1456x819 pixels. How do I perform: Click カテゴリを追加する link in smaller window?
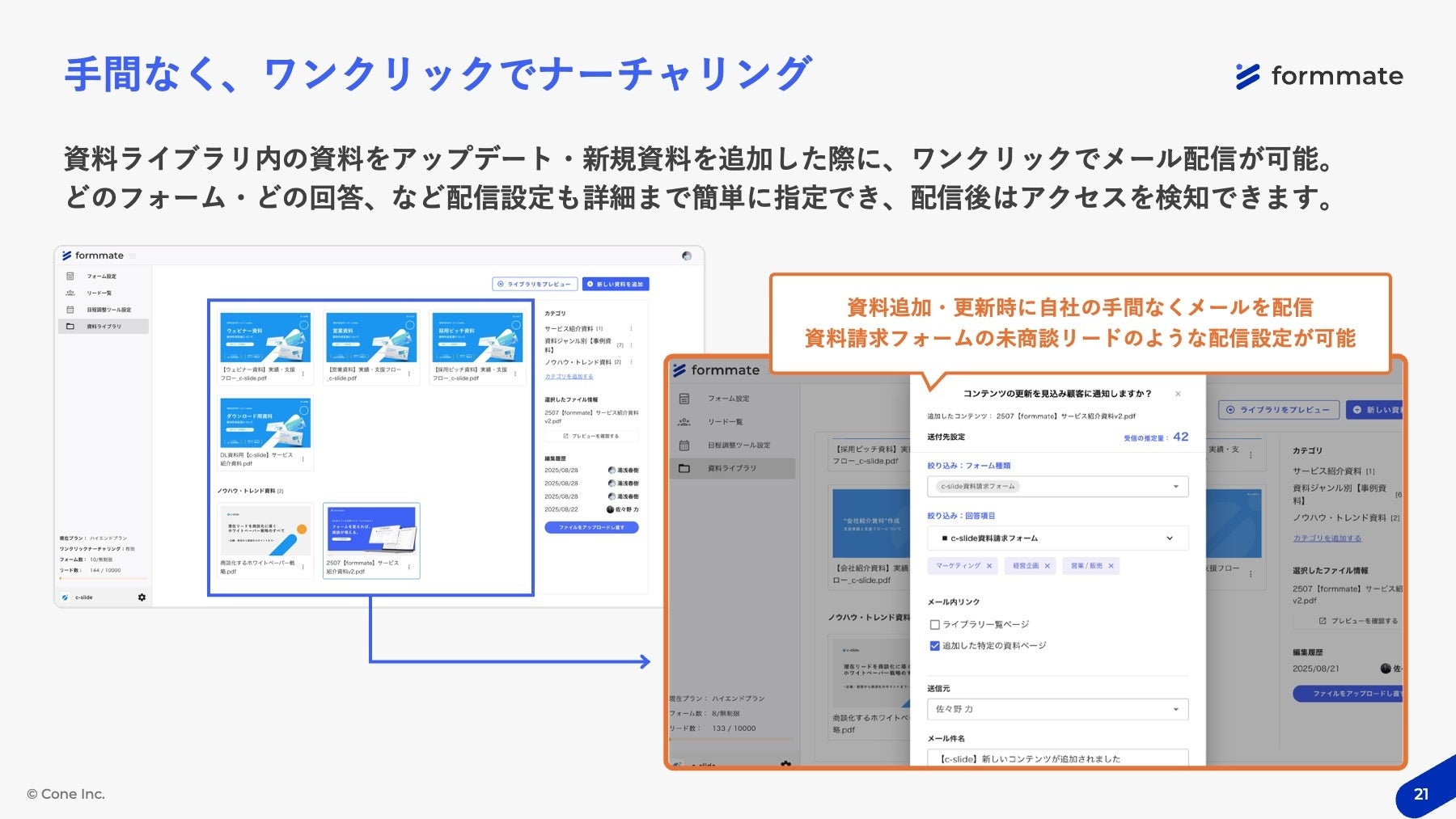(569, 377)
